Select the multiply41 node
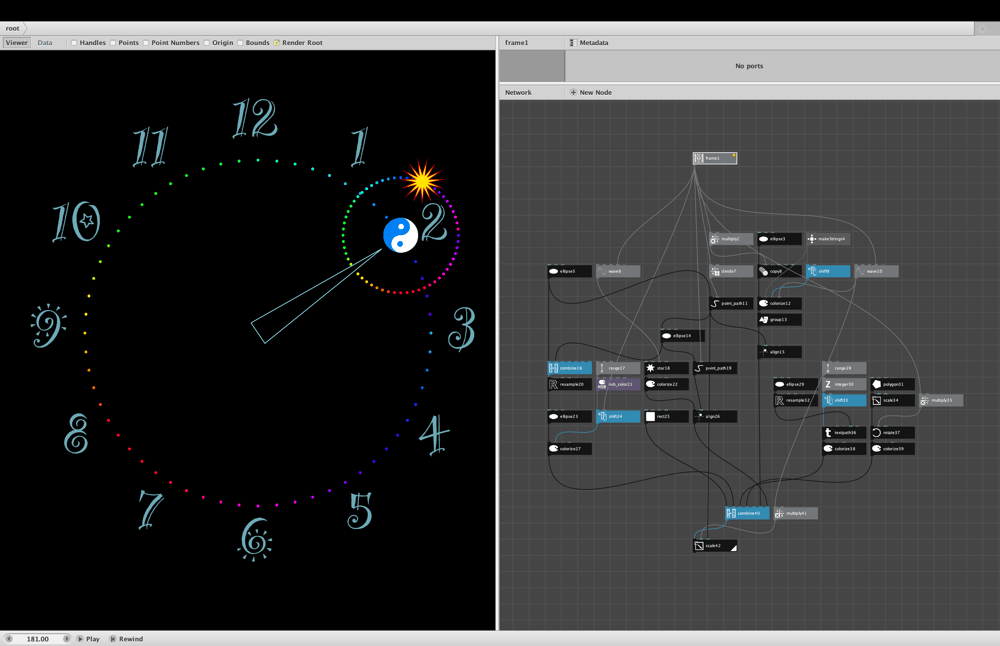Screen dimensions: 1000x646 (796, 513)
